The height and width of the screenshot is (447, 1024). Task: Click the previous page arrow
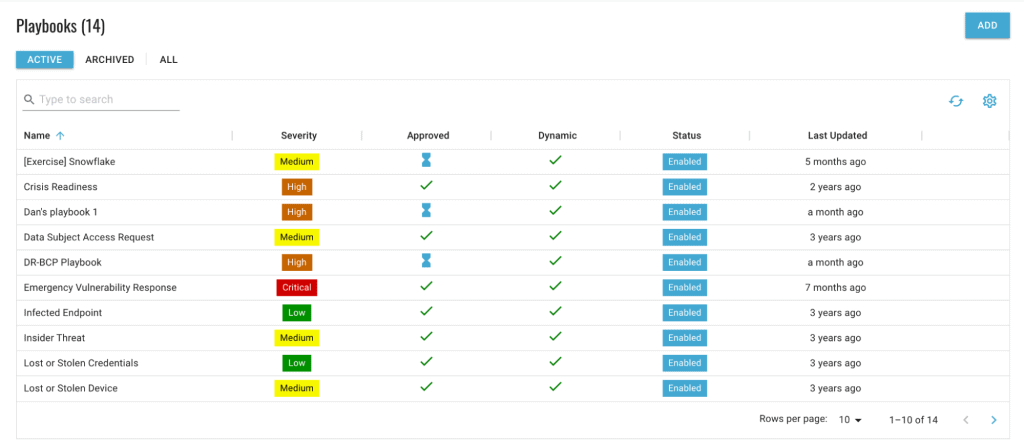966,420
